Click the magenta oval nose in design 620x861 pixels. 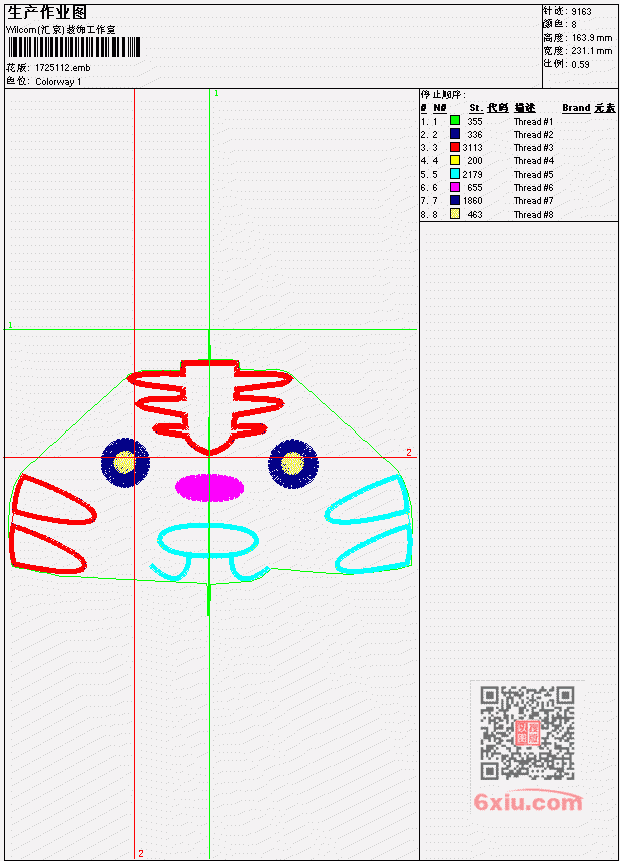click(x=210, y=488)
